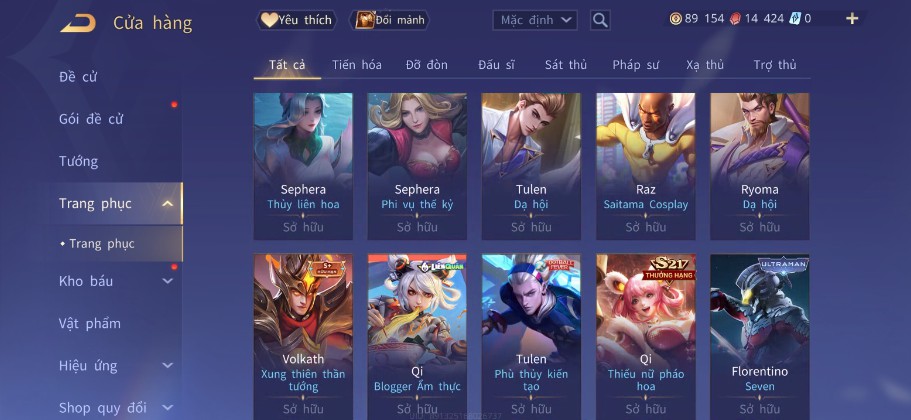Click the red ruby currency icon
Screen dimensions: 911x420
click(x=736, y=19)
